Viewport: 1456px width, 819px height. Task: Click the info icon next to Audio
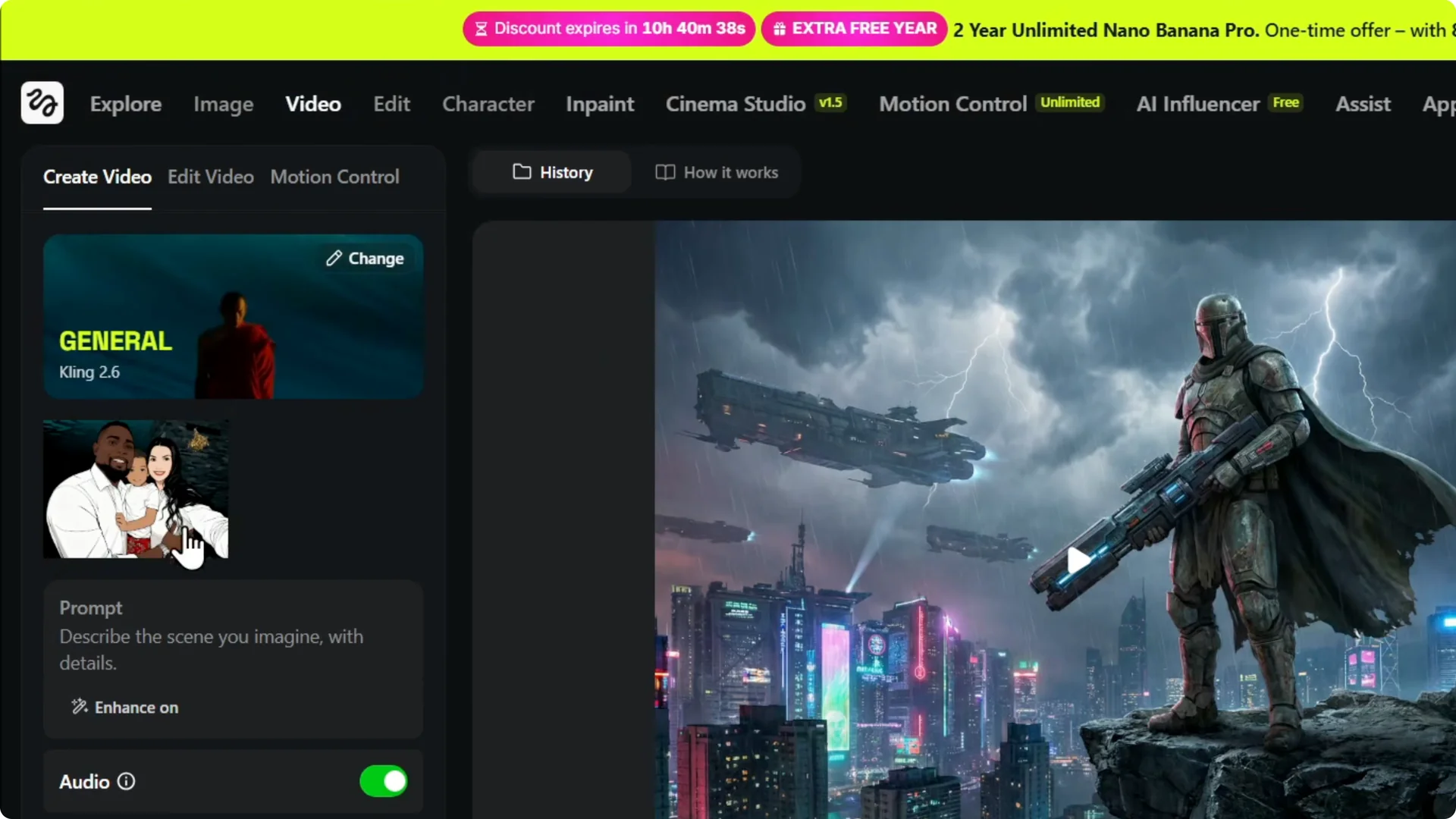click(126, 782)
